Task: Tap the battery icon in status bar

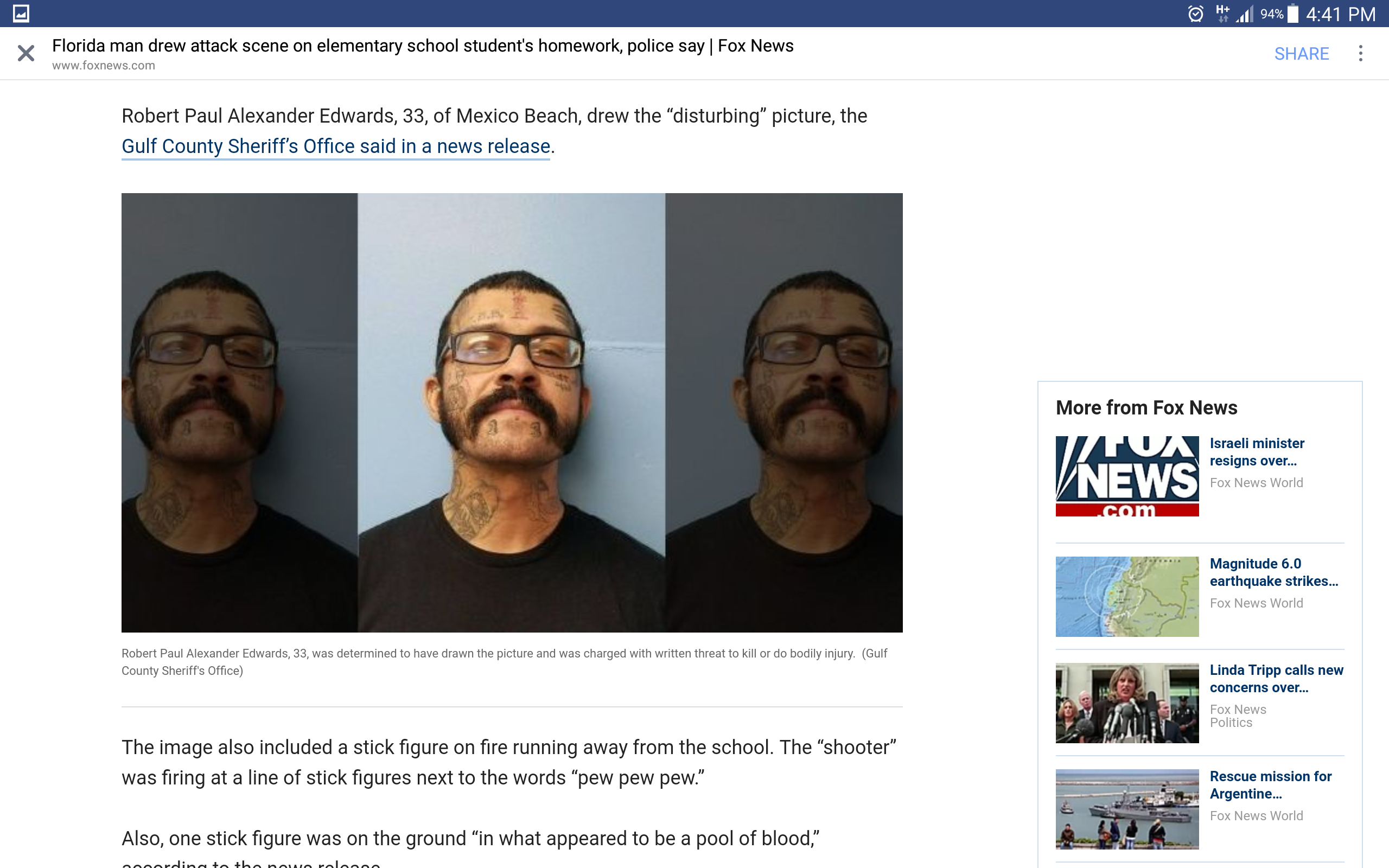Action: click(x=1293, y=13)
